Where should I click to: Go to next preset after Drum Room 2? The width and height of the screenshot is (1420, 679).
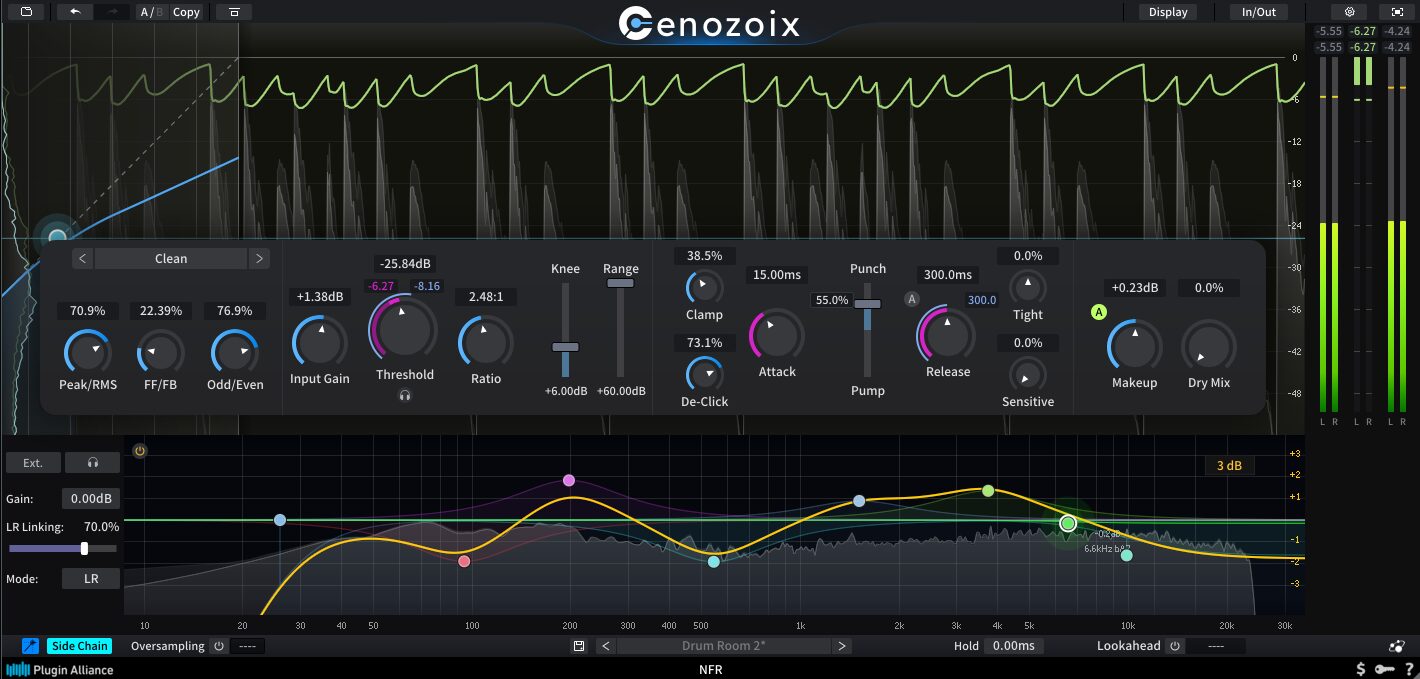point(843,646)
